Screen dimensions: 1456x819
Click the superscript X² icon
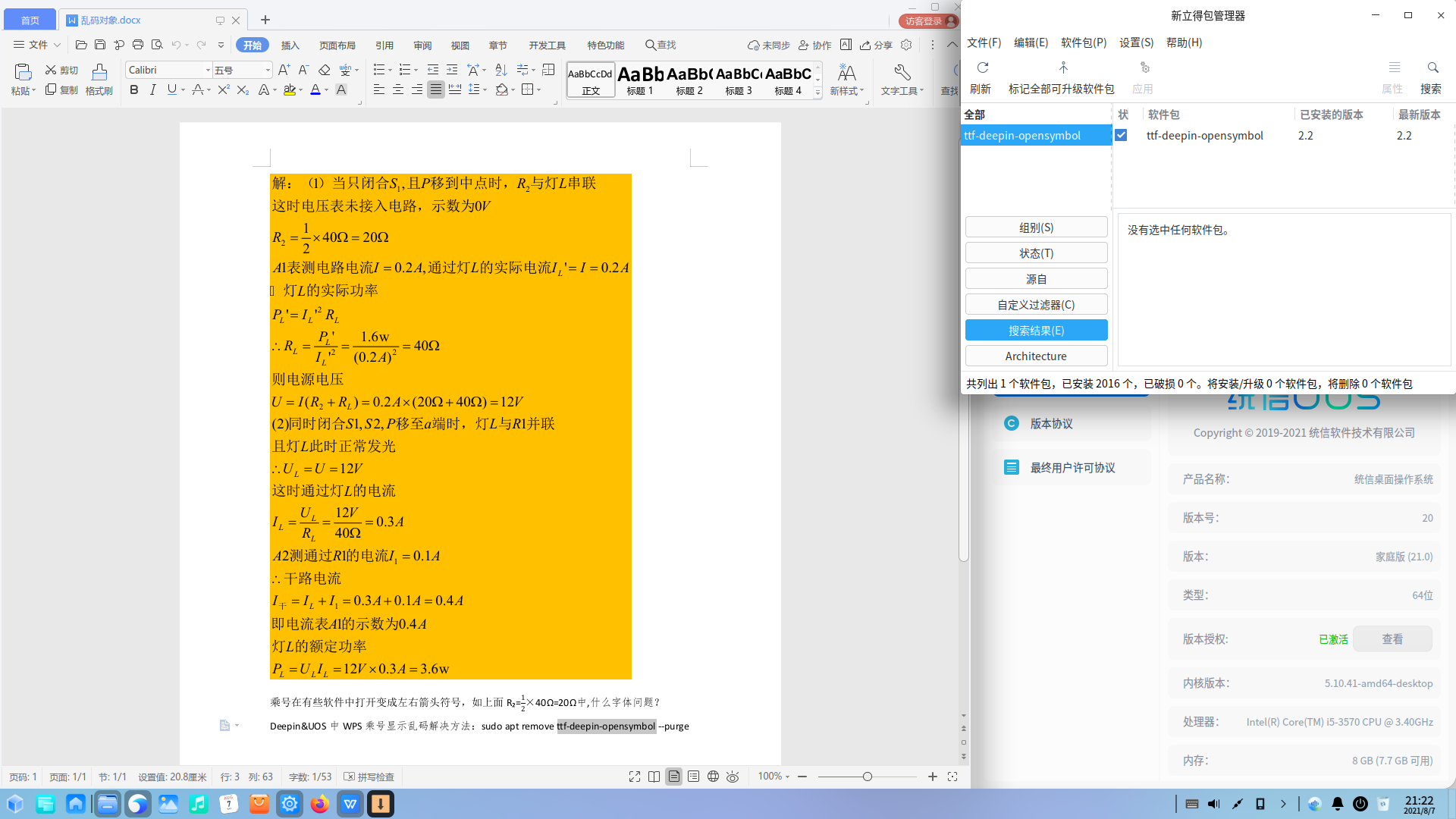(x=223, y=89)
